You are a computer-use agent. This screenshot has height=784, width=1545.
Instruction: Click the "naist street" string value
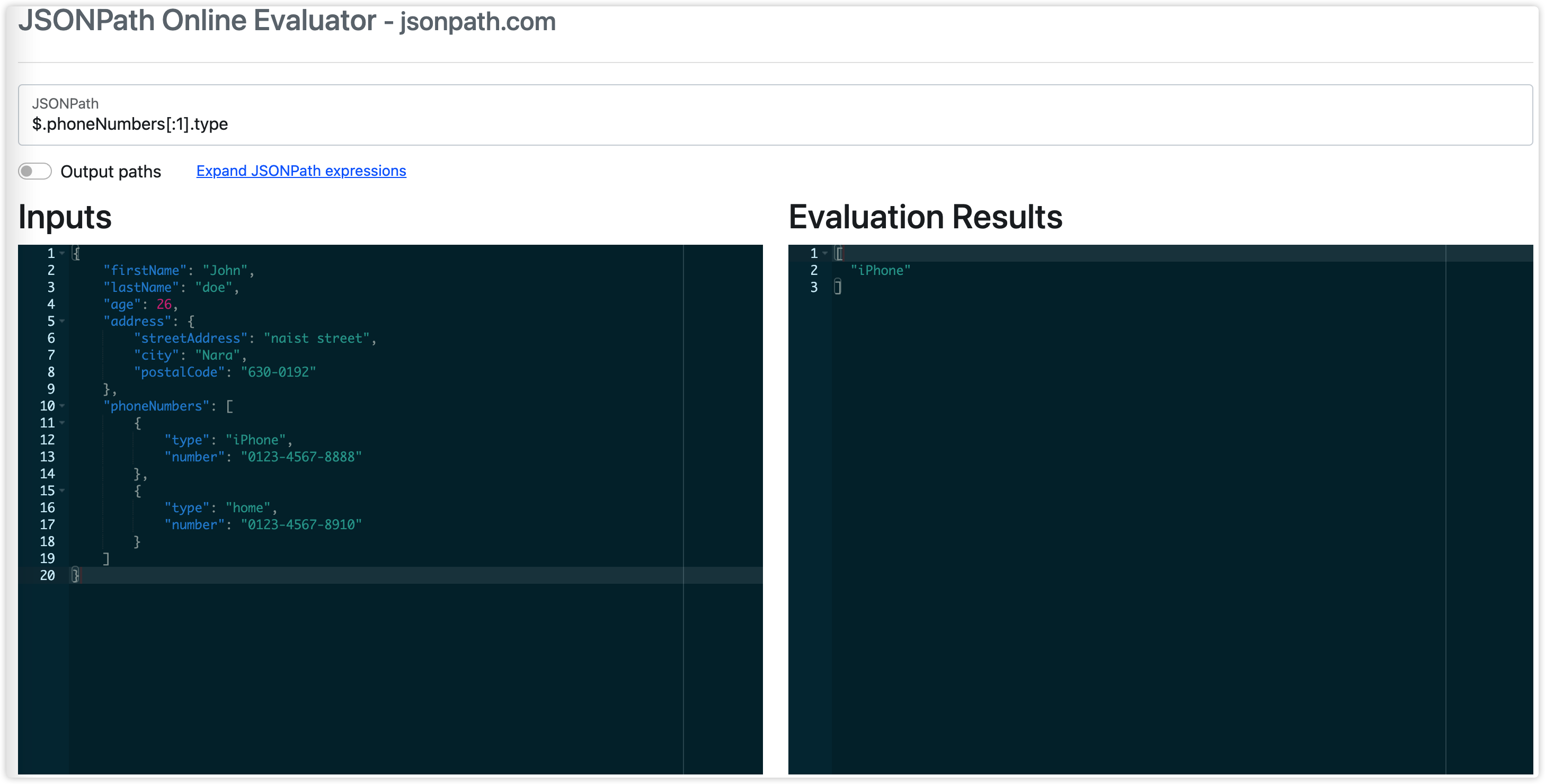[316, 338]
